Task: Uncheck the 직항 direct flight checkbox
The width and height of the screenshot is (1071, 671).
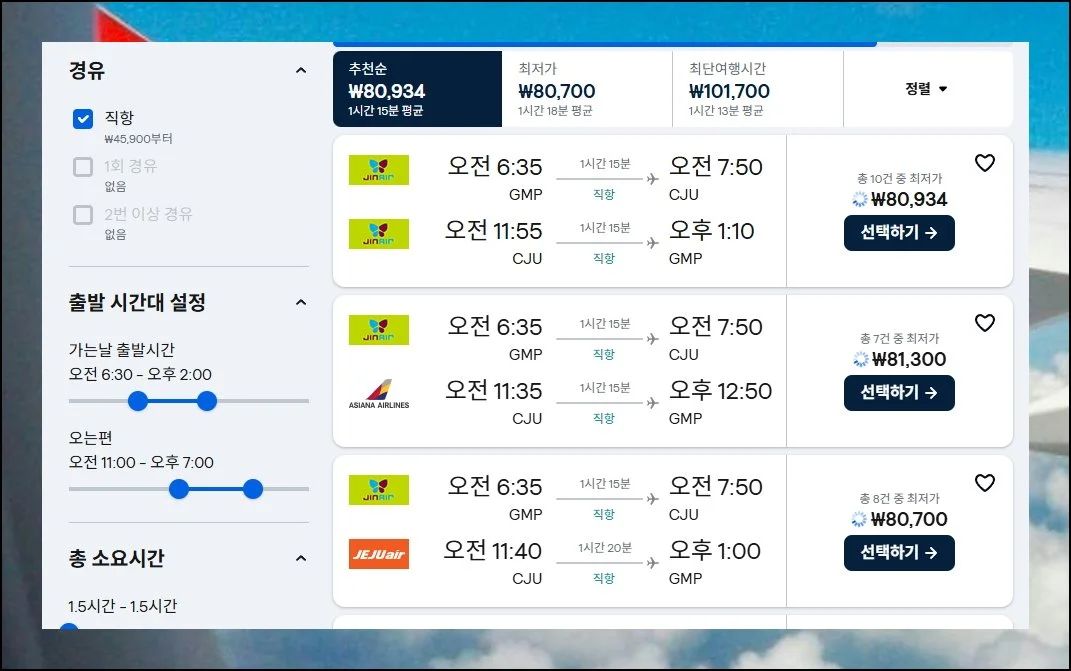Action: point(83,119)
